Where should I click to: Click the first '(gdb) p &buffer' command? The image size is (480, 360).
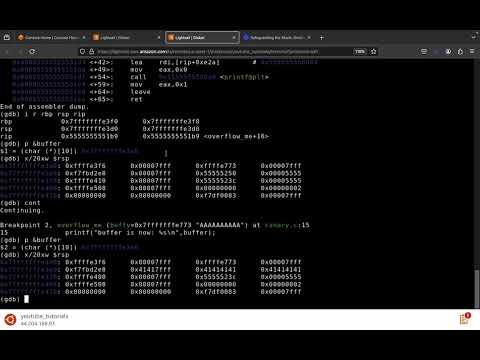(30, 144)
